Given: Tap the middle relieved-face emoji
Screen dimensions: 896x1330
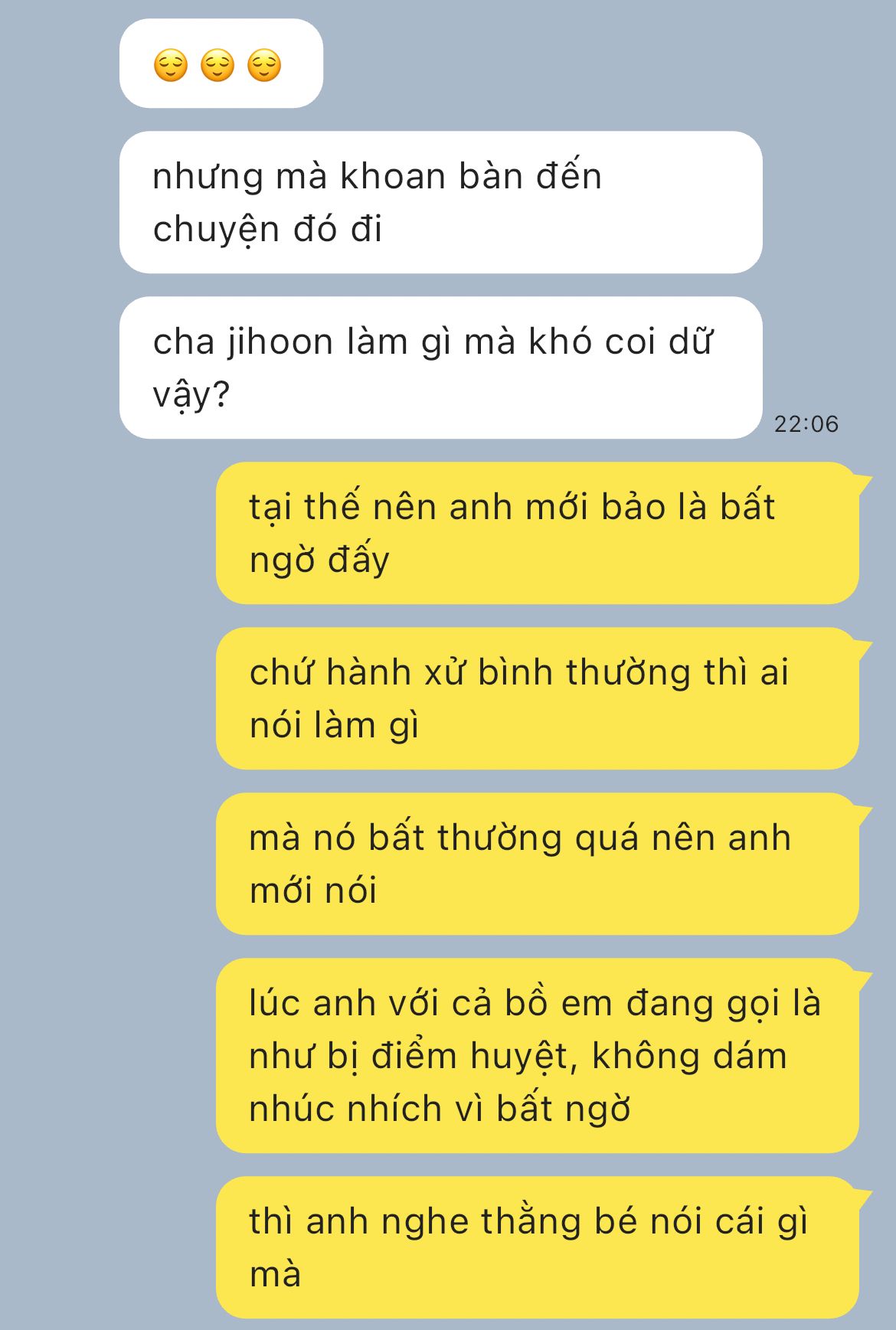Looking at the screenshot, I should 217,65.
